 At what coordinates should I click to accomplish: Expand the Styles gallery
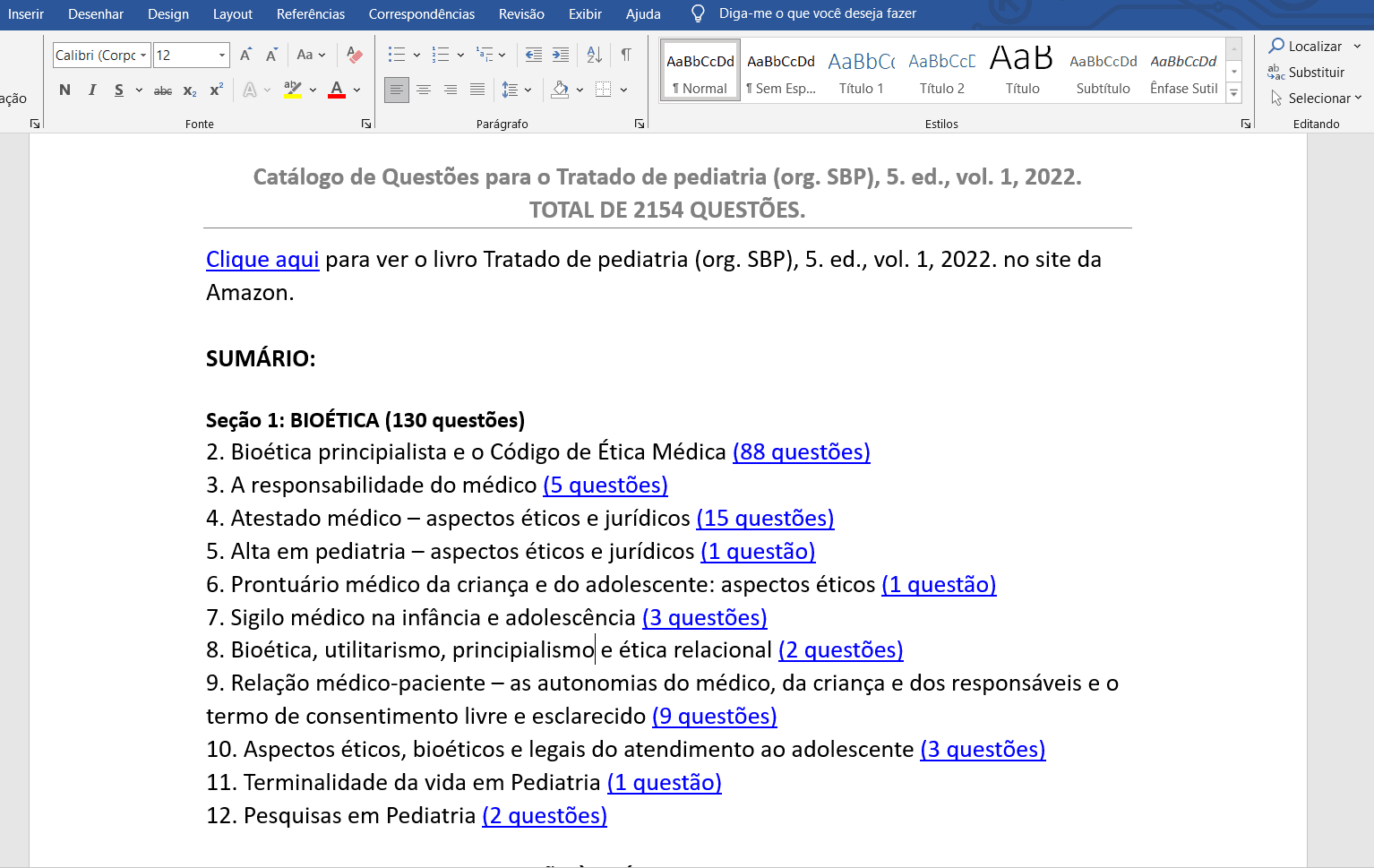[x=1234, y=92]
